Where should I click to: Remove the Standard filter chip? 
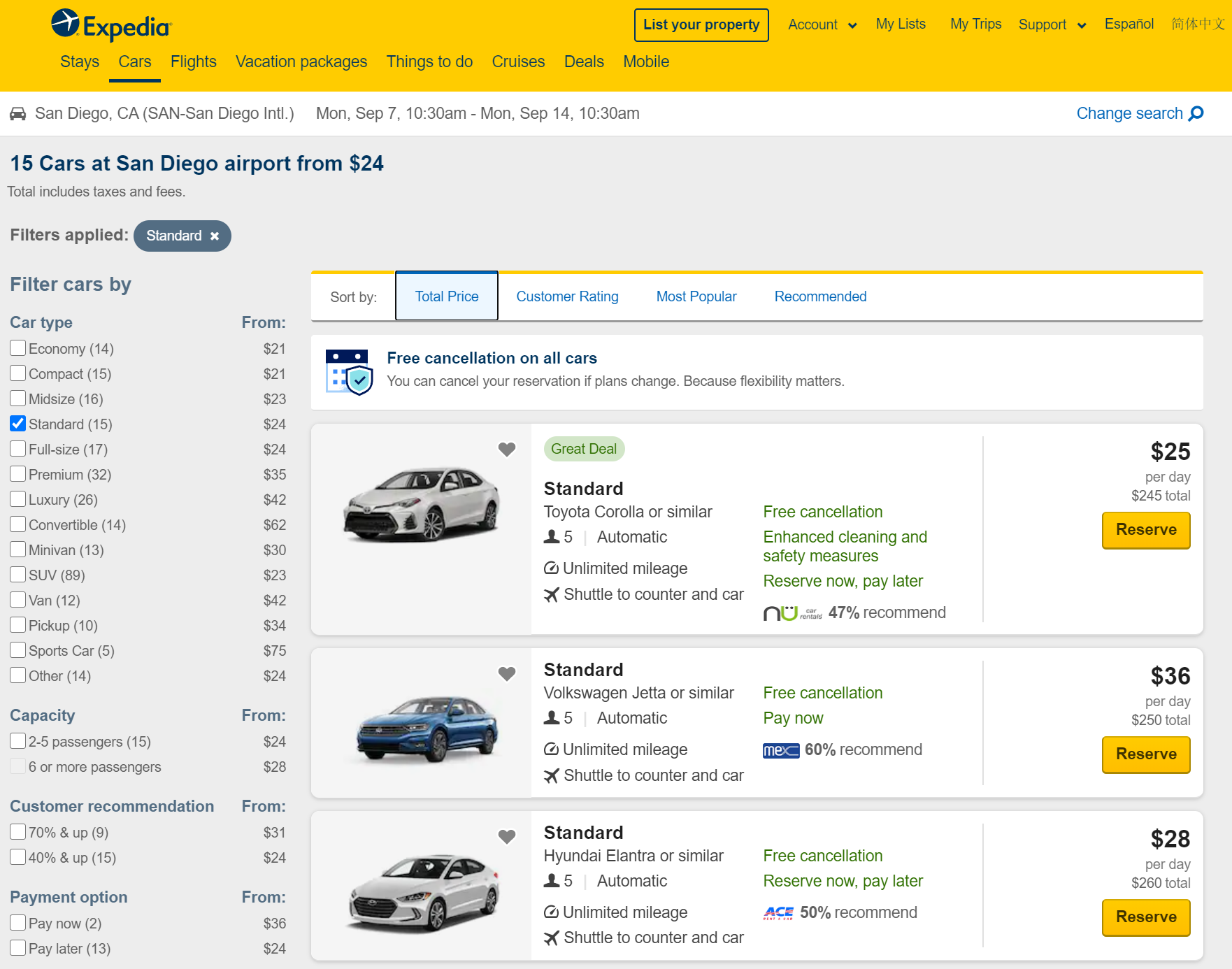click(215, 236)
